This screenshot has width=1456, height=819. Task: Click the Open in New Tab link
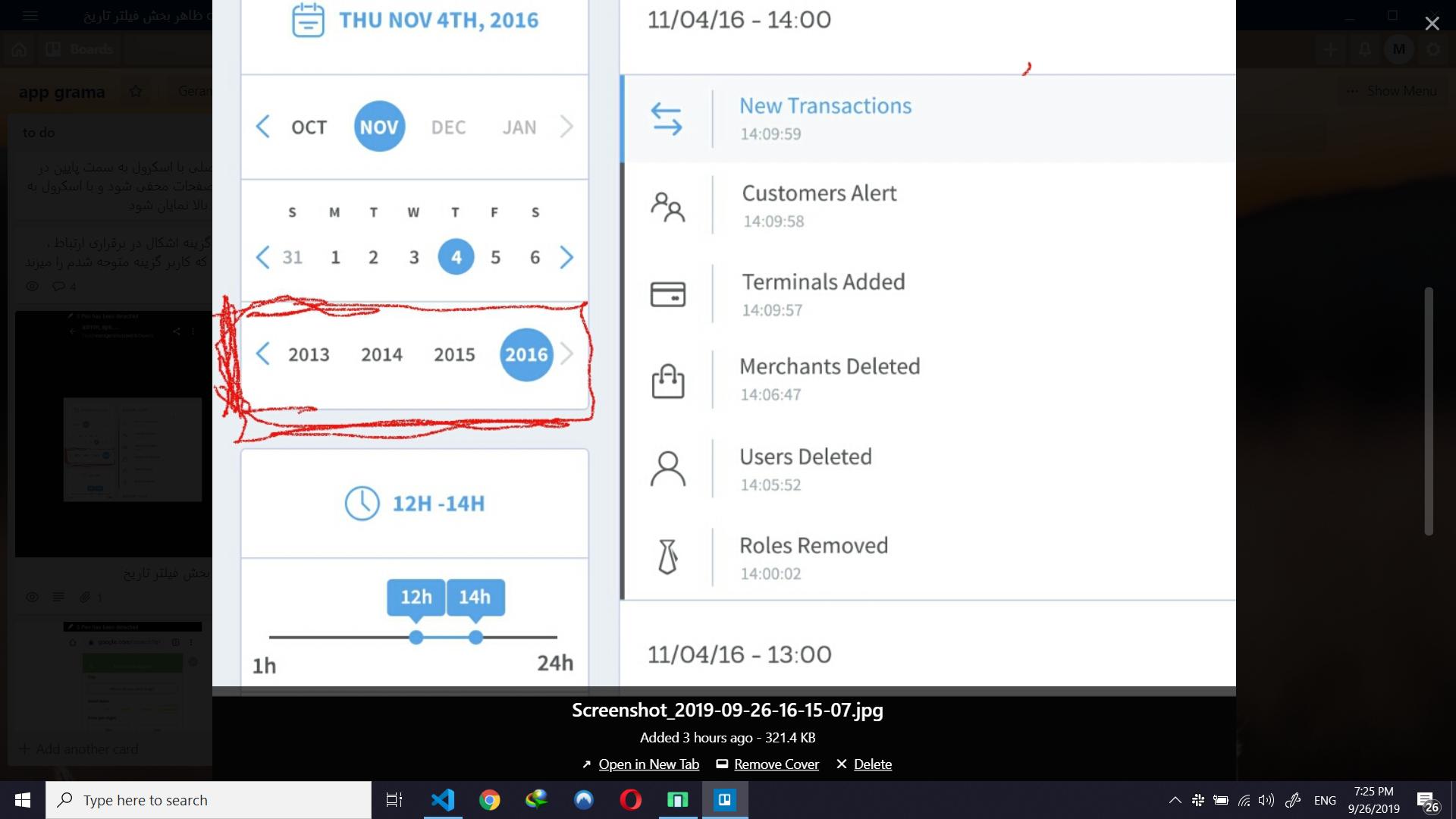(x=648, y=764)
